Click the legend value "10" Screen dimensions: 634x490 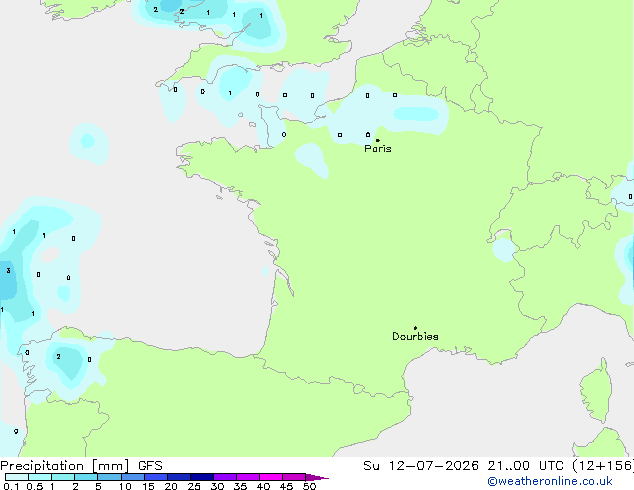click(125, 486)
